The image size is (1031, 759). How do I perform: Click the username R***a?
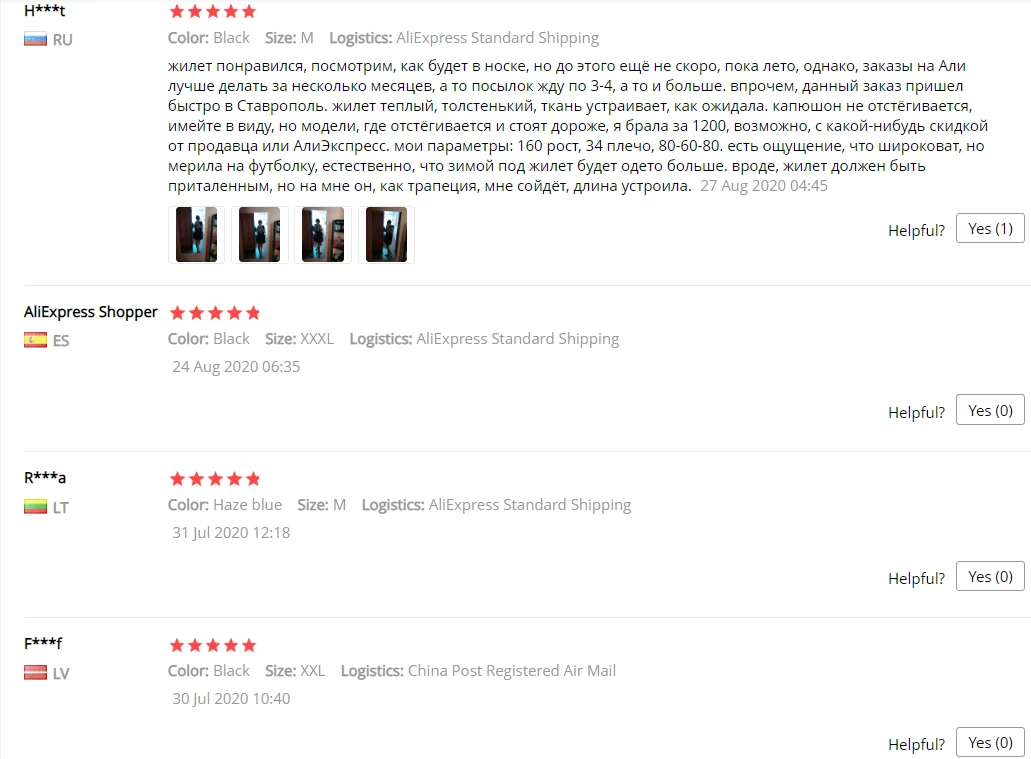[45, 477]
